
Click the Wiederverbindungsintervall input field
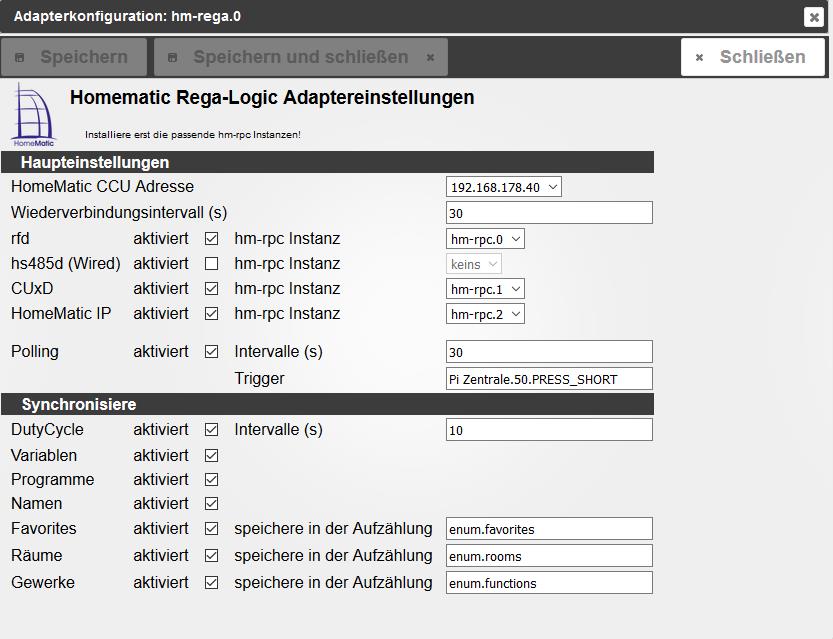pyautogui.click(x=549, y=213)
